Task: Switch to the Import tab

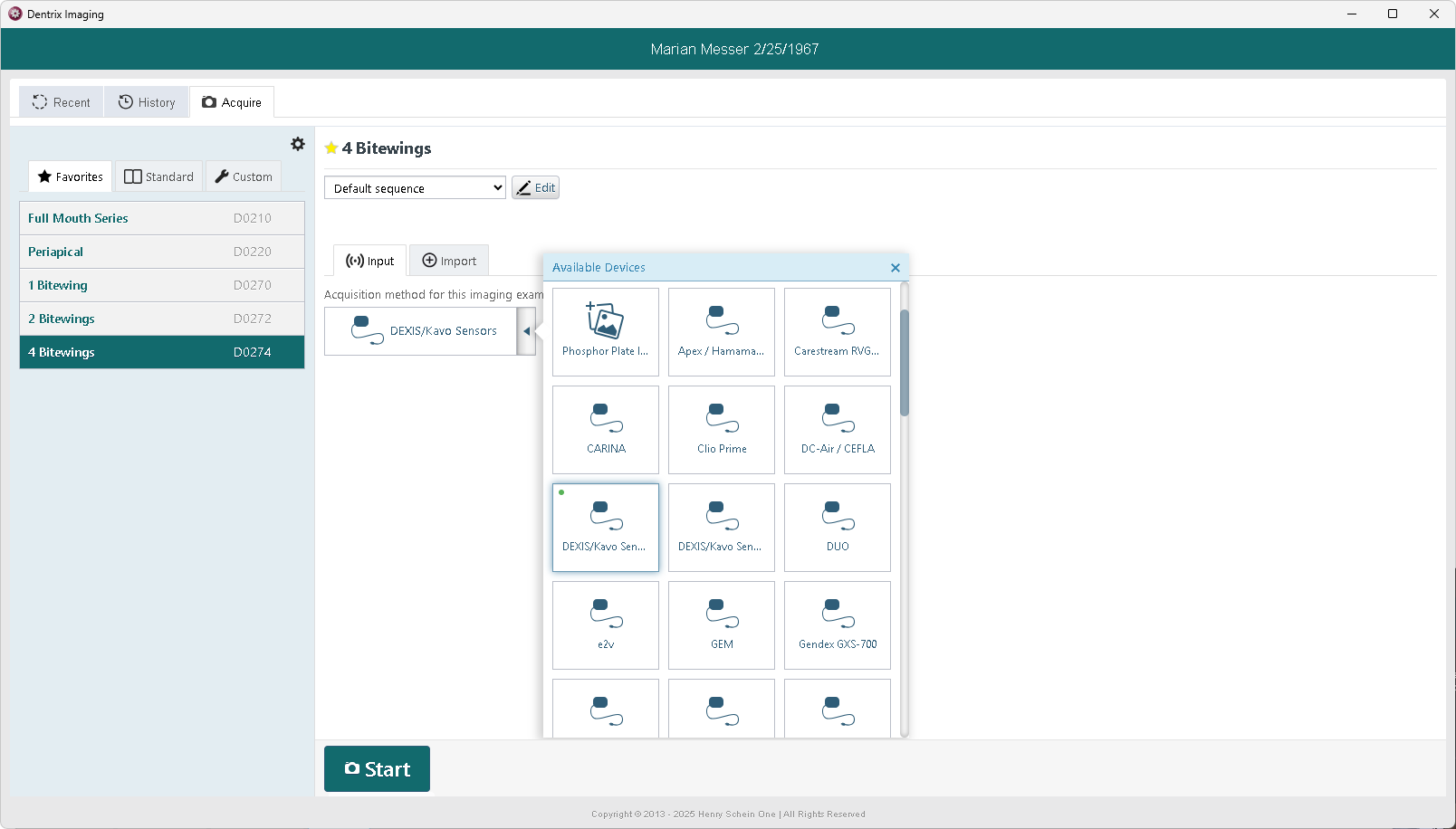Action: [449, 261]
